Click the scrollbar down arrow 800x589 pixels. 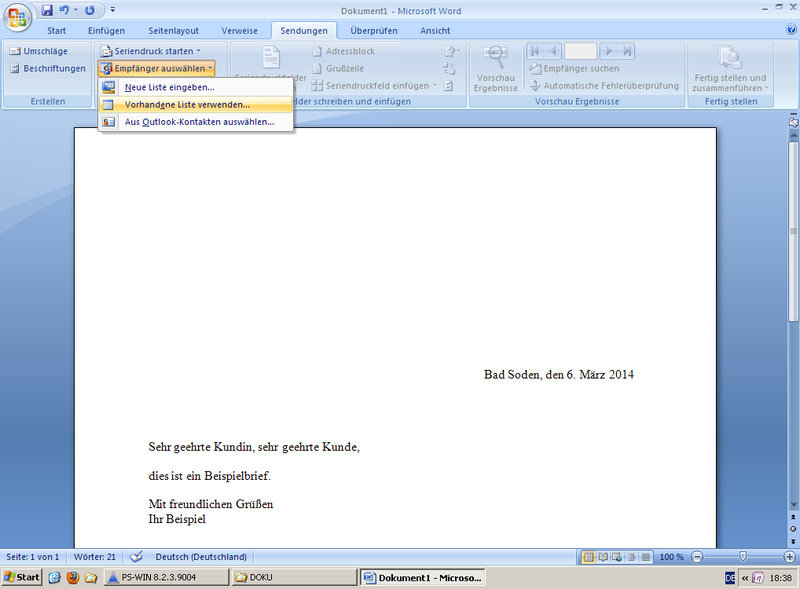pyautogui.click(x=793, y=505)
